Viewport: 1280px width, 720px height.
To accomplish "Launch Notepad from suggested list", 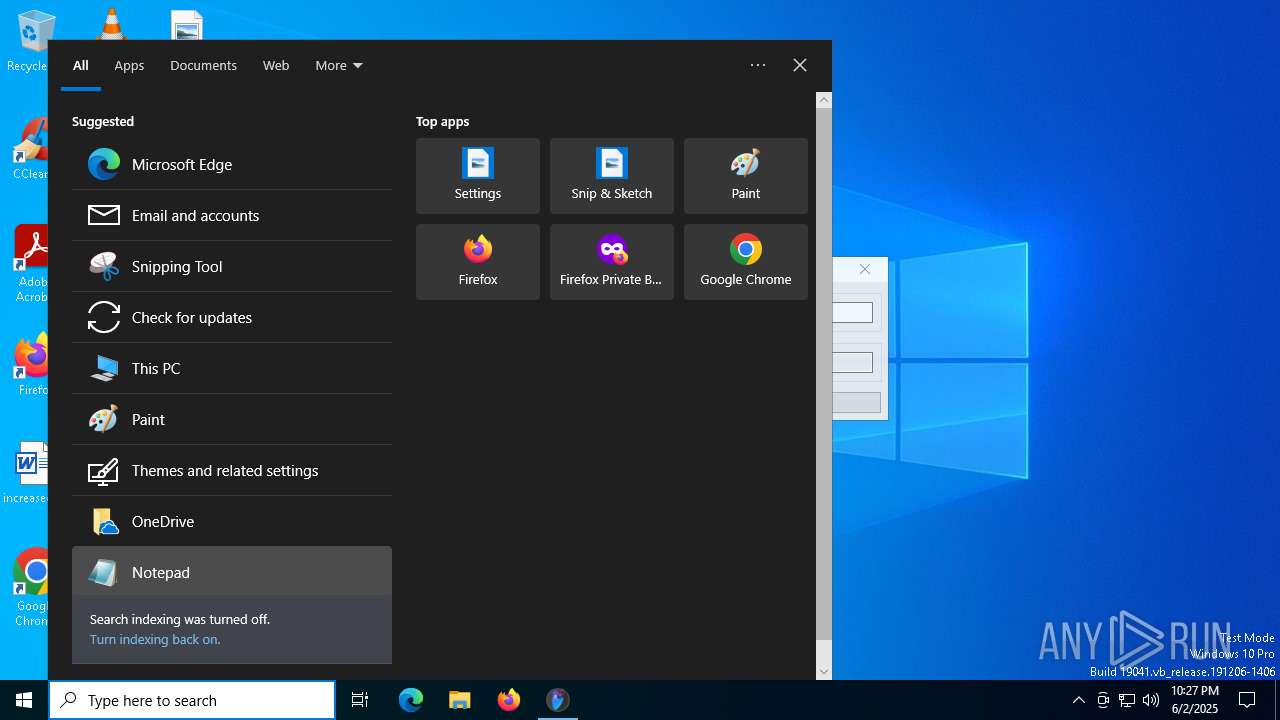I will click(231, 572).
